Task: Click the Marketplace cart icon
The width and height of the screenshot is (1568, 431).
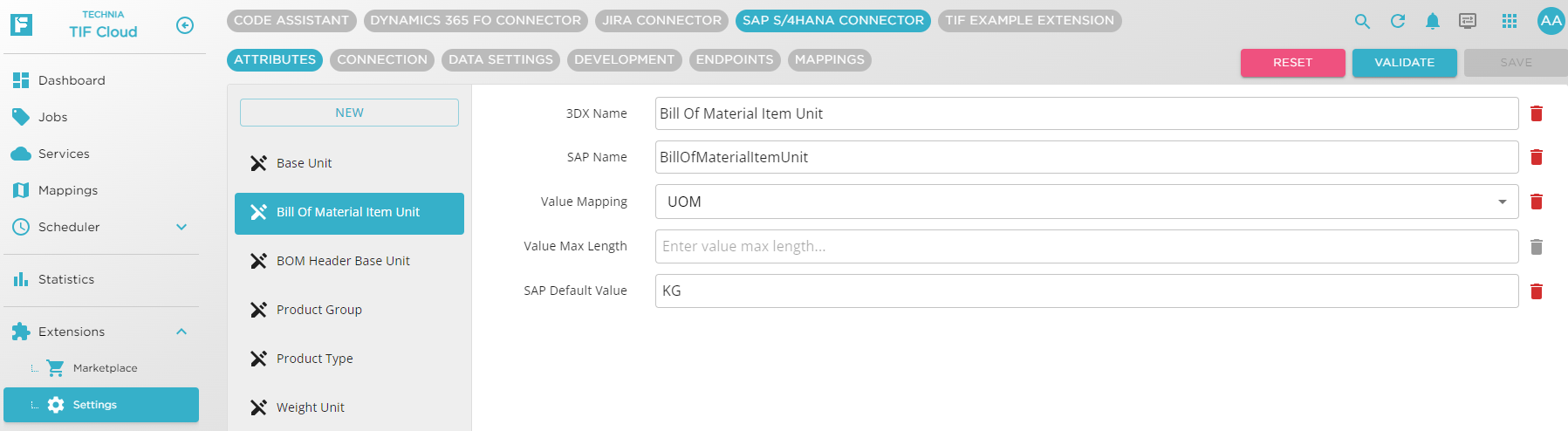Action: [x=56, y=368]
